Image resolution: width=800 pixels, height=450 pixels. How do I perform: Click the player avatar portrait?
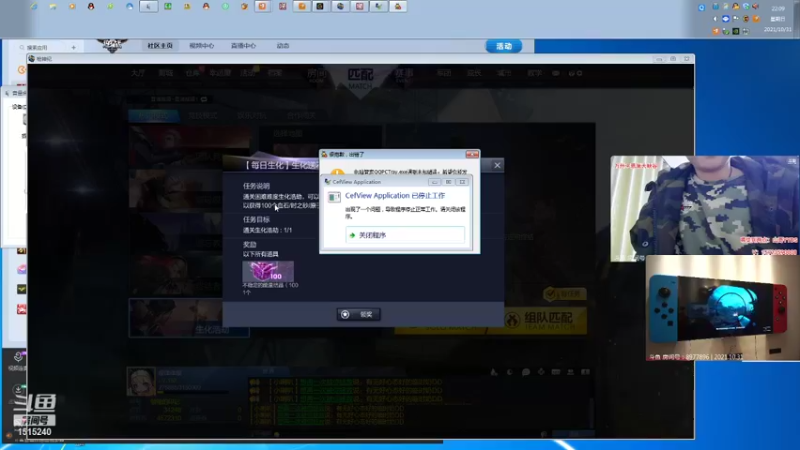tap(141, 381)
